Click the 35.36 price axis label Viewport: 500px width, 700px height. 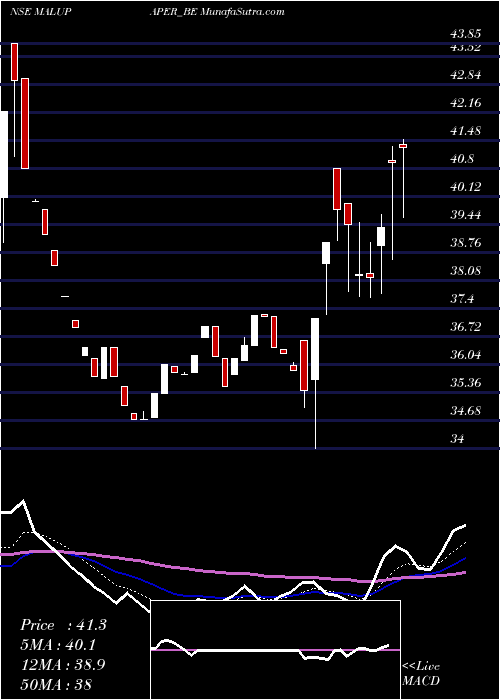tap(465, 383)
